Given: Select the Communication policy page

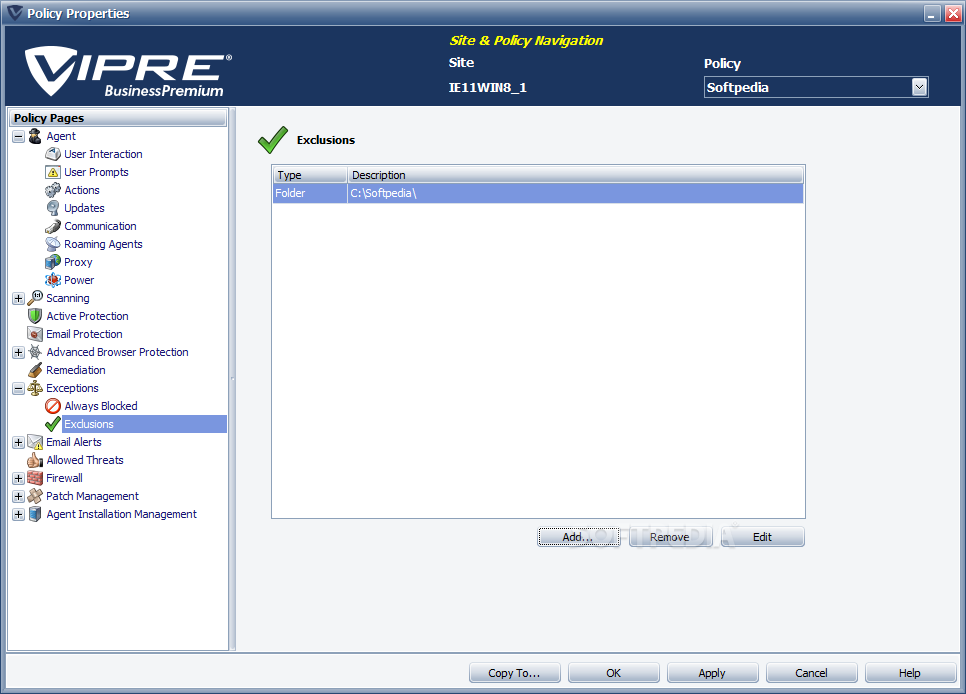Looking at the screenshot, I should click(x=100, y=226).
